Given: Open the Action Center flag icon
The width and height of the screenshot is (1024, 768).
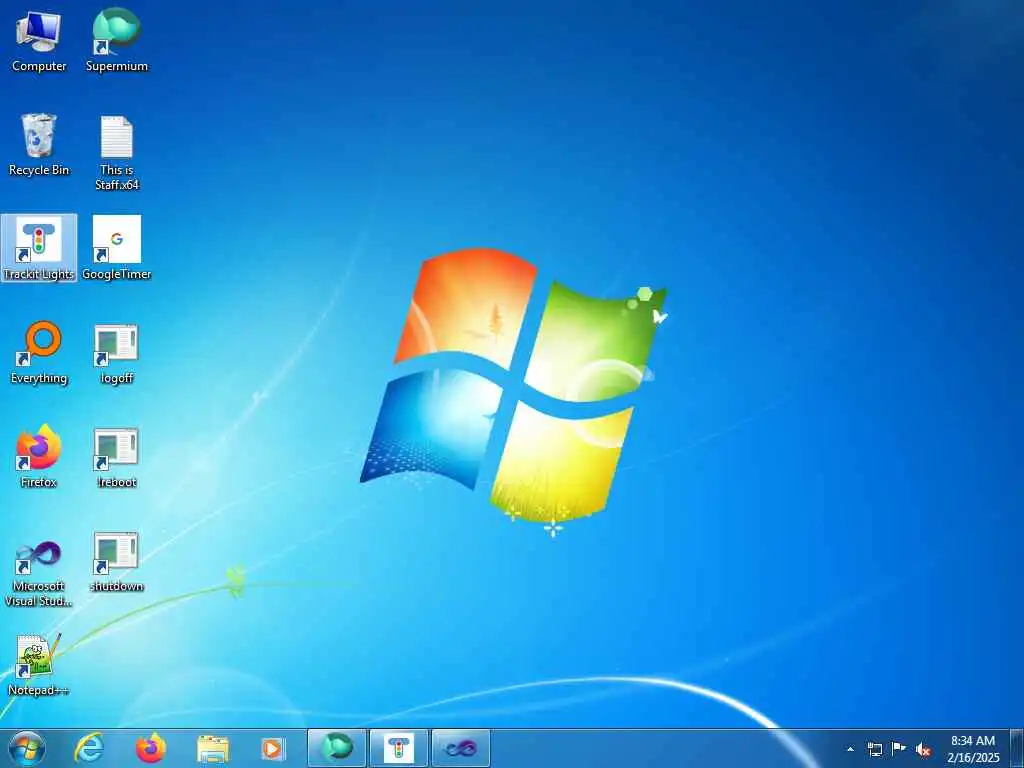Looking at the screenshot, I should tap(899, 749).
